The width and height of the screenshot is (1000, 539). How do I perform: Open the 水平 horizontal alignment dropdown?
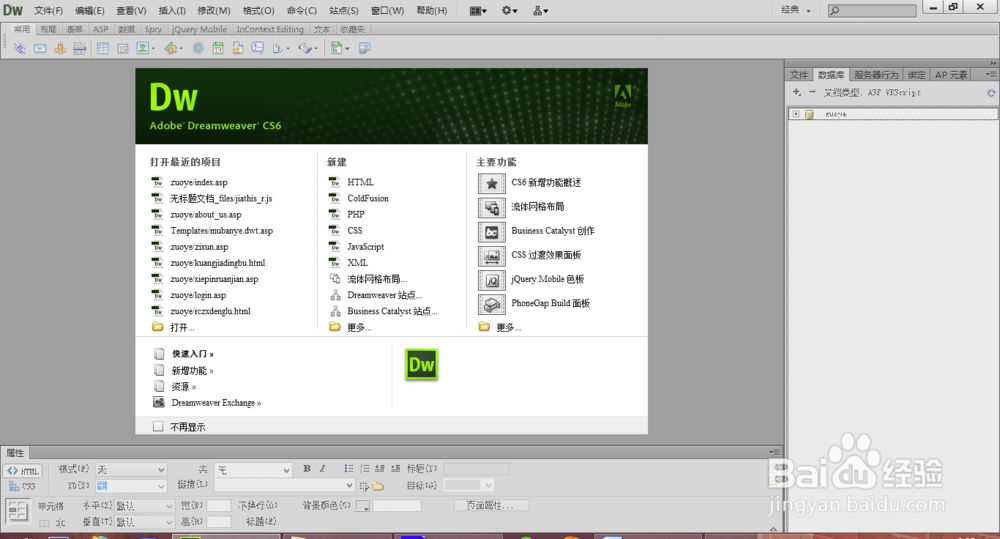click(144, 506)
